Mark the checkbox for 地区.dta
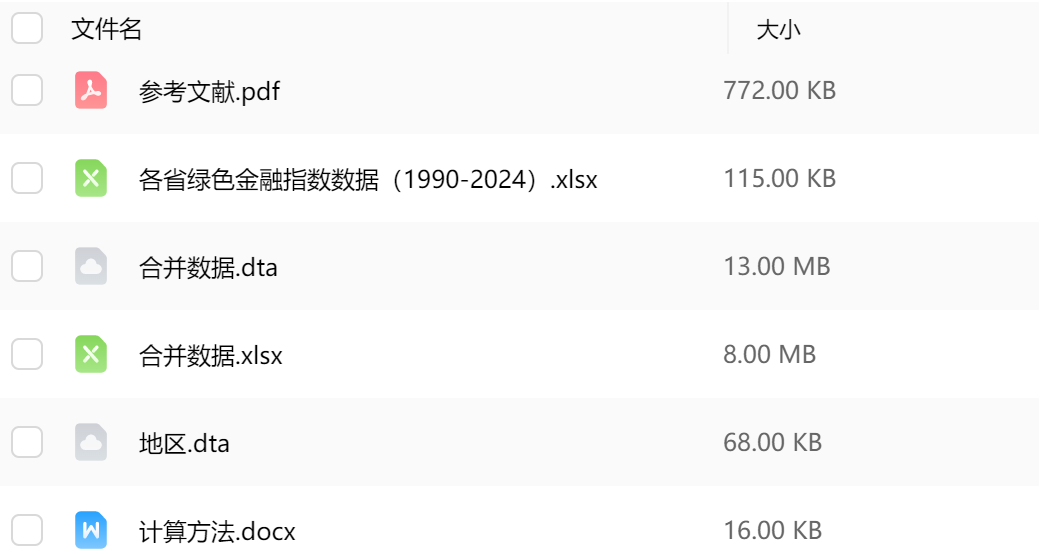Viewport: 1040px width, 554px height. point(27,442)
